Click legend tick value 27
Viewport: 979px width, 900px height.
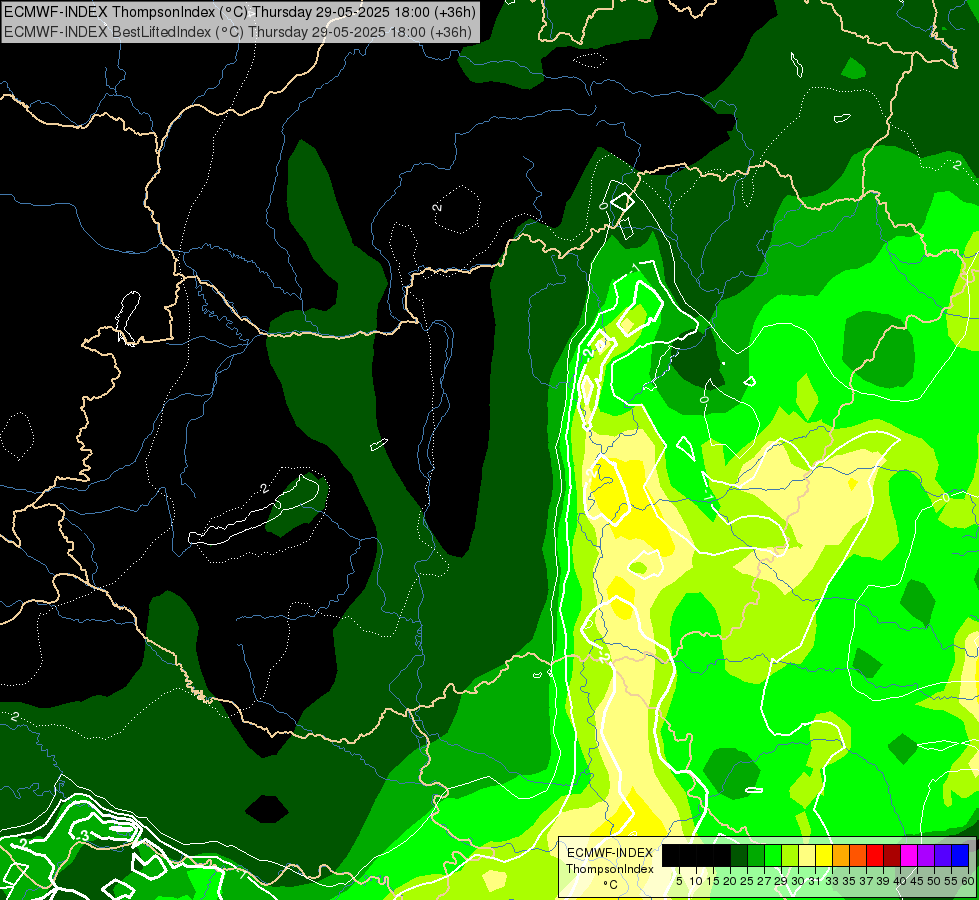tap(764, 881)
